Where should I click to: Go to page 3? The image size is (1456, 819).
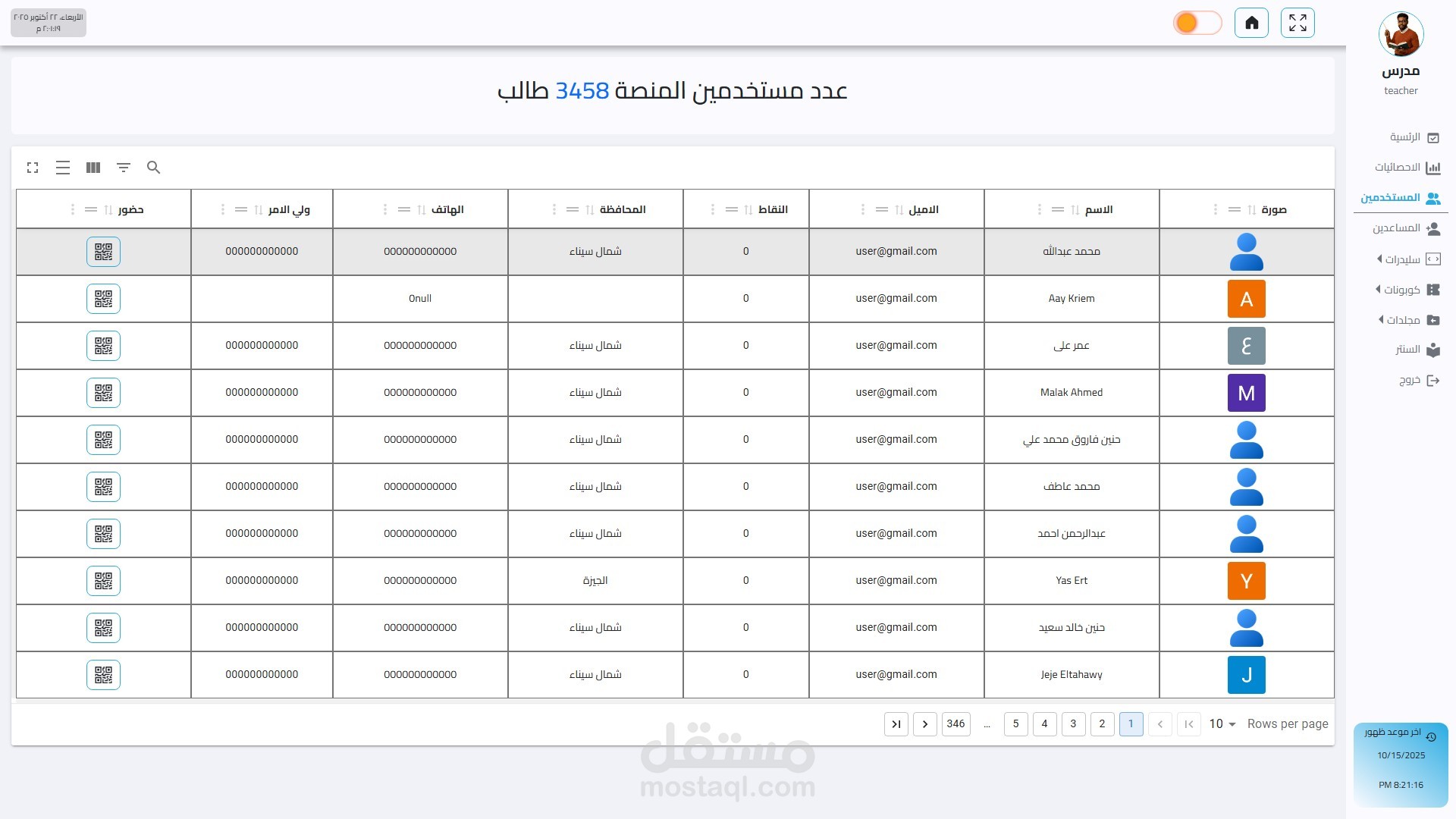coord(1073,724)
